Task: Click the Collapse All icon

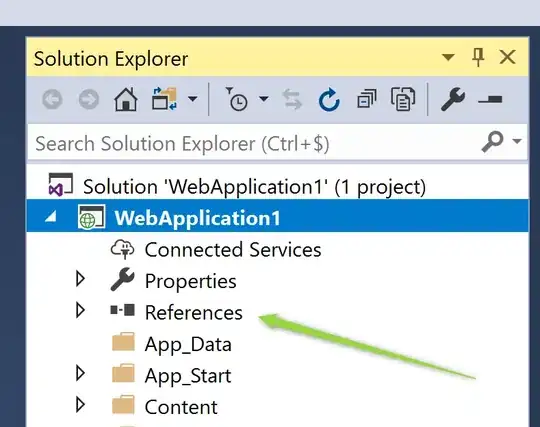Action: [x=366, y=99]
